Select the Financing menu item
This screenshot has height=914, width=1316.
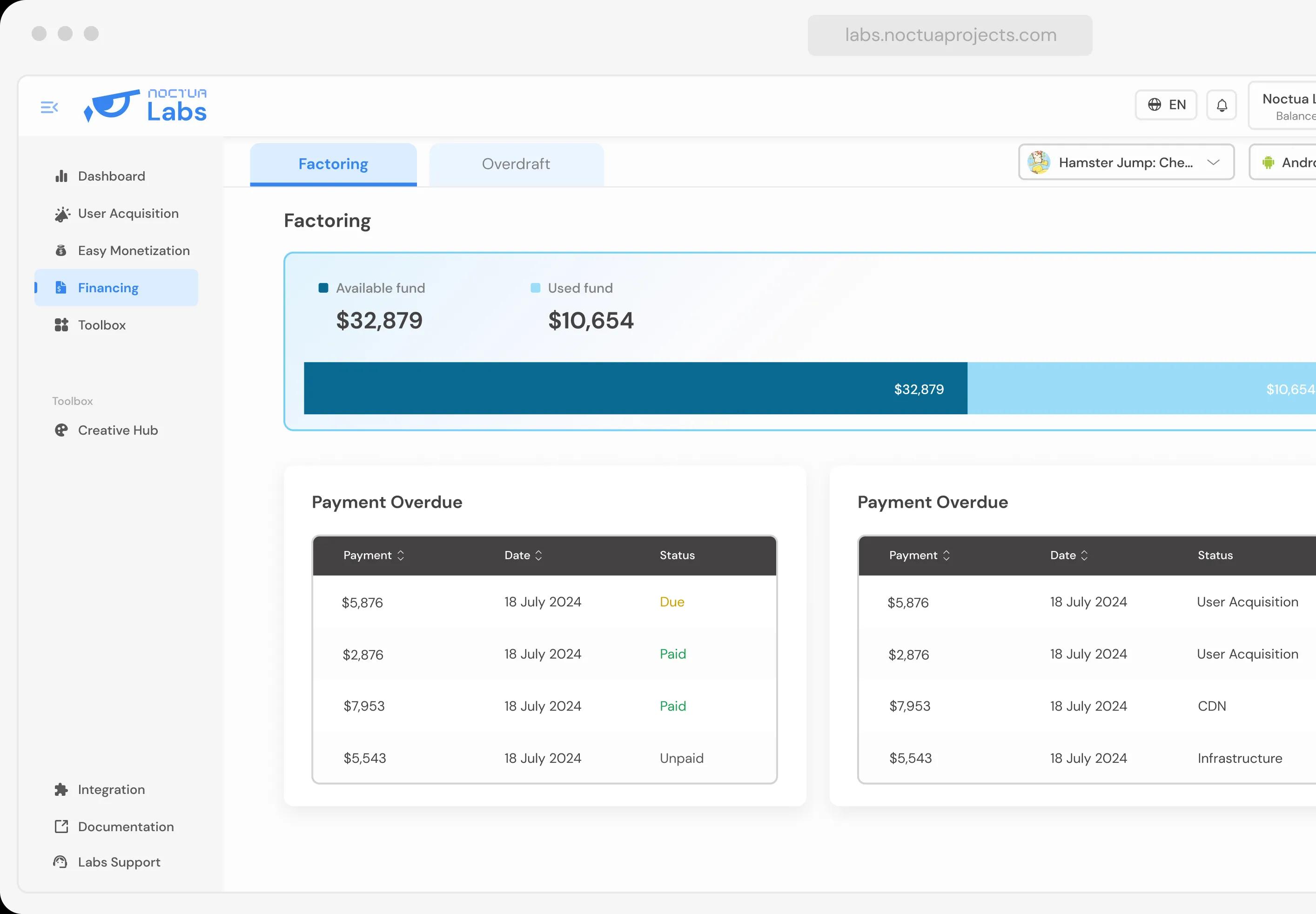click(116, 288)
